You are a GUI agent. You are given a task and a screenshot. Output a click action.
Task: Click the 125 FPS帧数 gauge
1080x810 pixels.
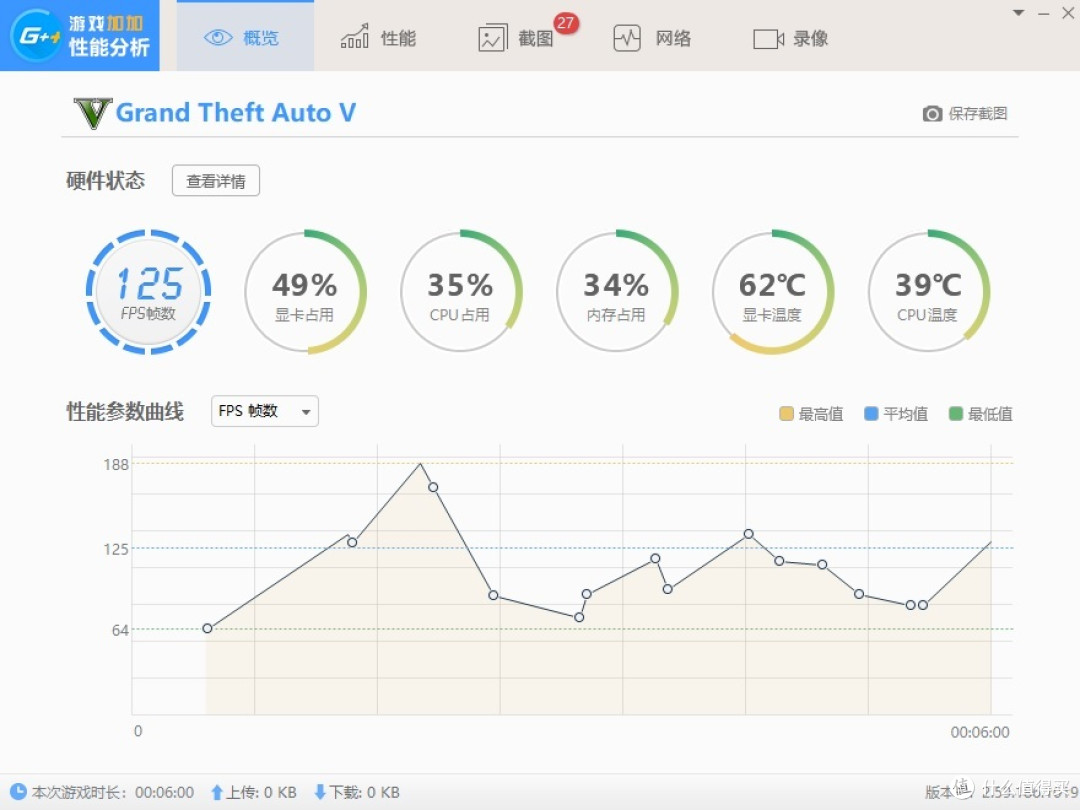pyautogui.click(x=148, y=291)
